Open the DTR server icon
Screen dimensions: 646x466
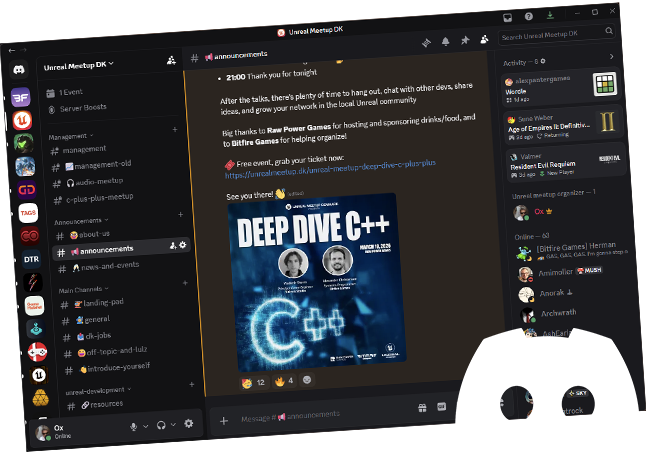31,259
